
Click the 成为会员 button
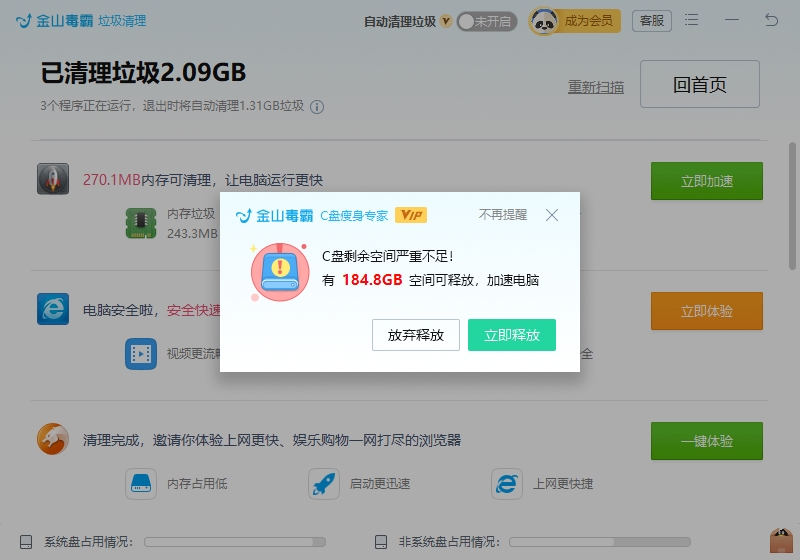(x=588, y=21)
